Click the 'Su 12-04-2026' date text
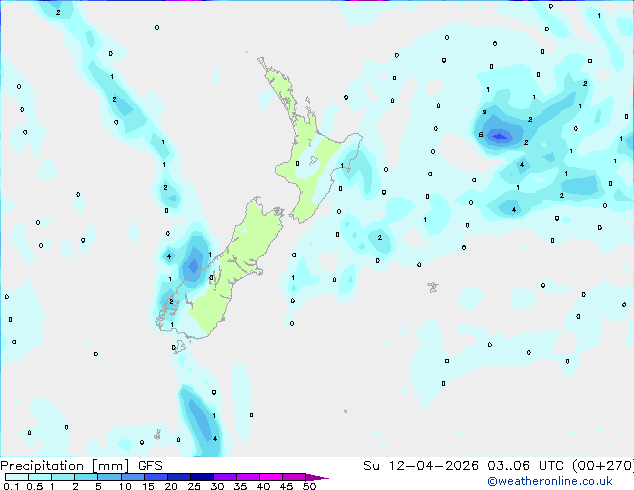The image size is (634, 490). 421,466
